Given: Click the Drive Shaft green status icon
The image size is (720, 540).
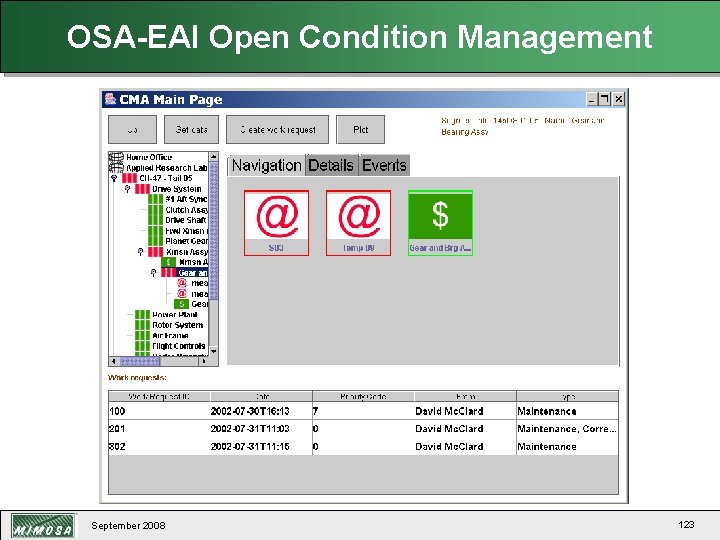Looking at the screenshot, I should (155, 220).
